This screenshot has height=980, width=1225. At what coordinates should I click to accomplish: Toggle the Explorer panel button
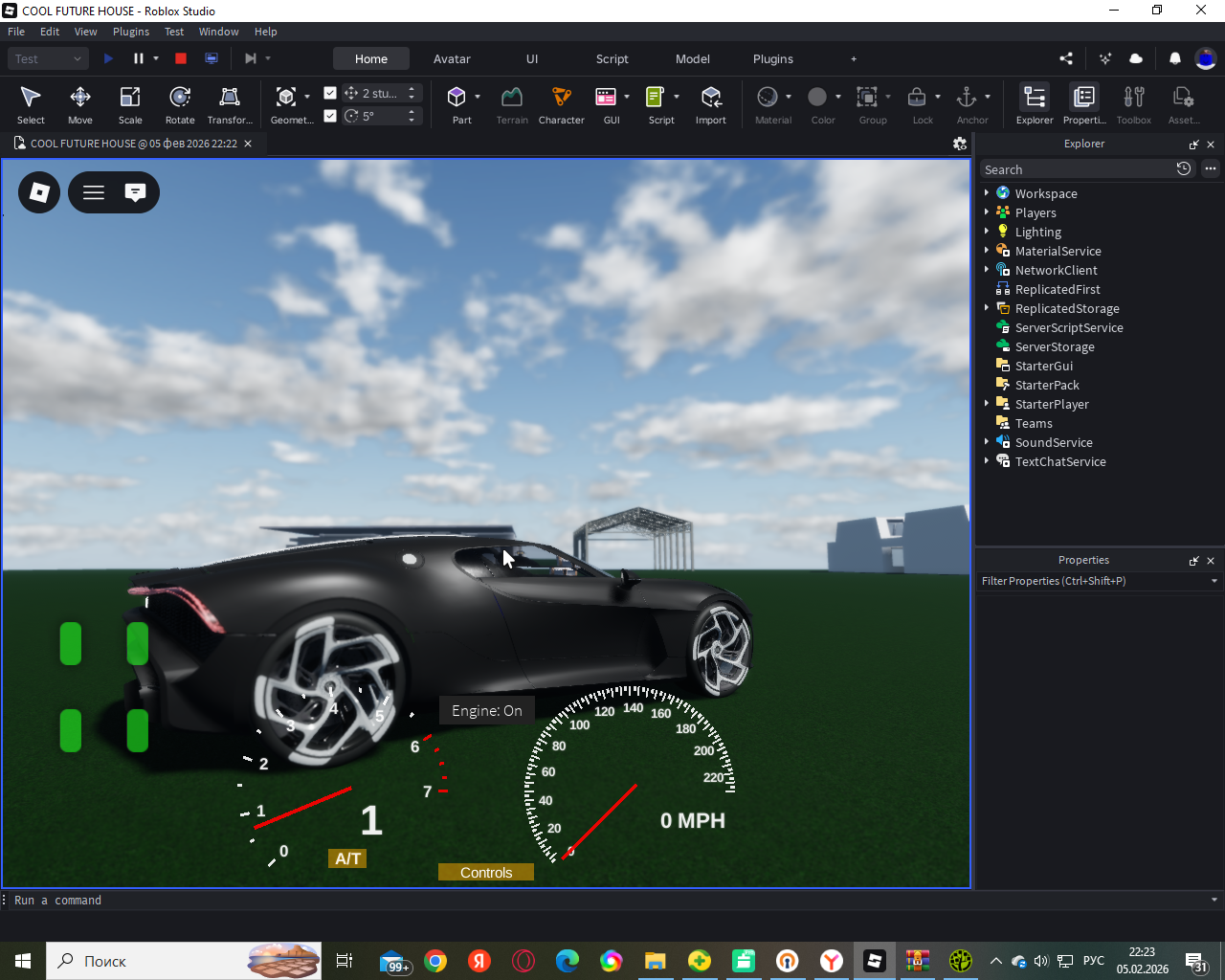[x=1035, y=104]
